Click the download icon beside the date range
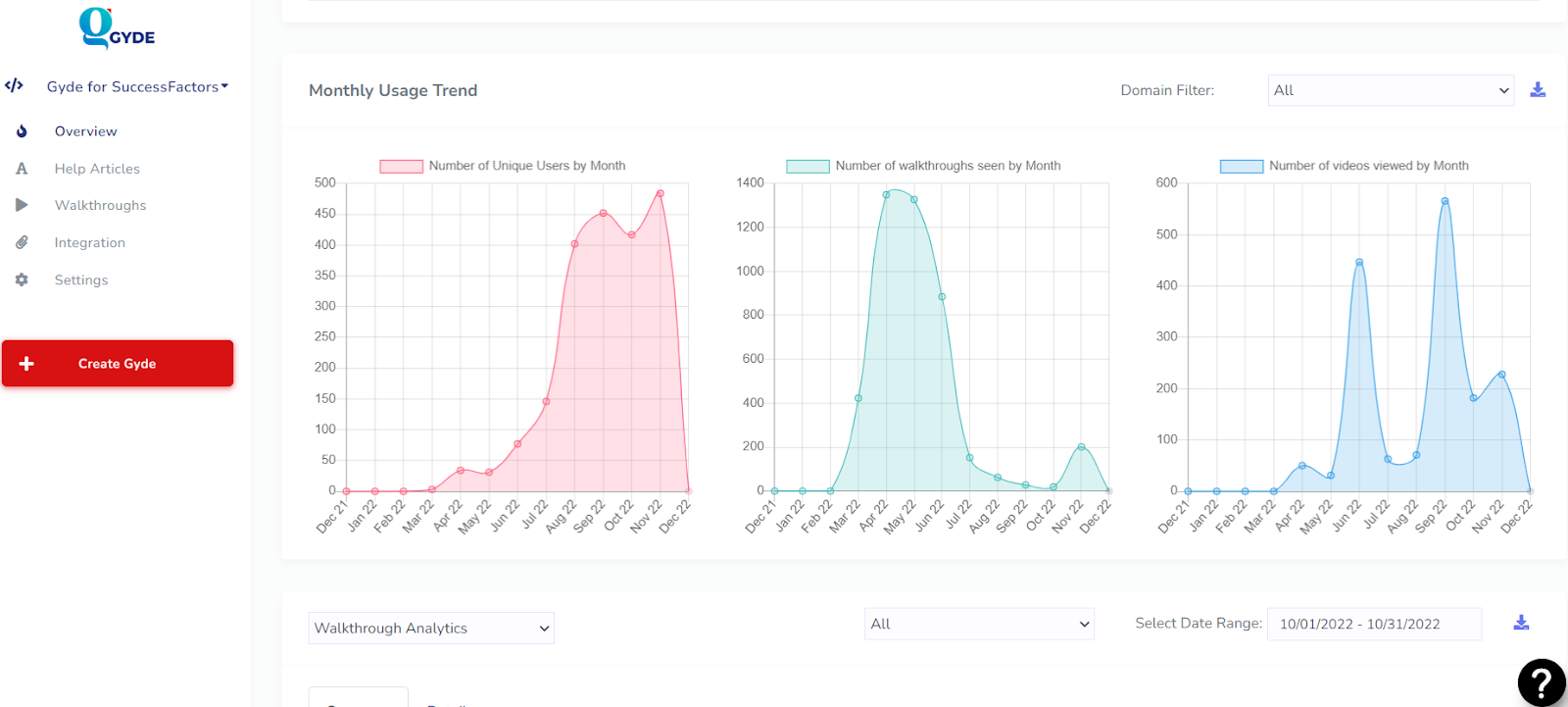Image resolution: width=1568 pixels, height=707 pixels. (1521, 623)
